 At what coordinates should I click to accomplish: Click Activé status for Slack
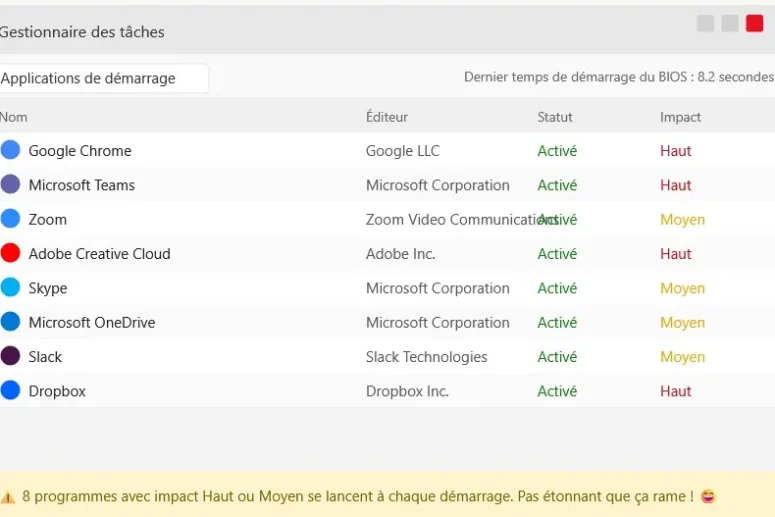click(557, 357)
